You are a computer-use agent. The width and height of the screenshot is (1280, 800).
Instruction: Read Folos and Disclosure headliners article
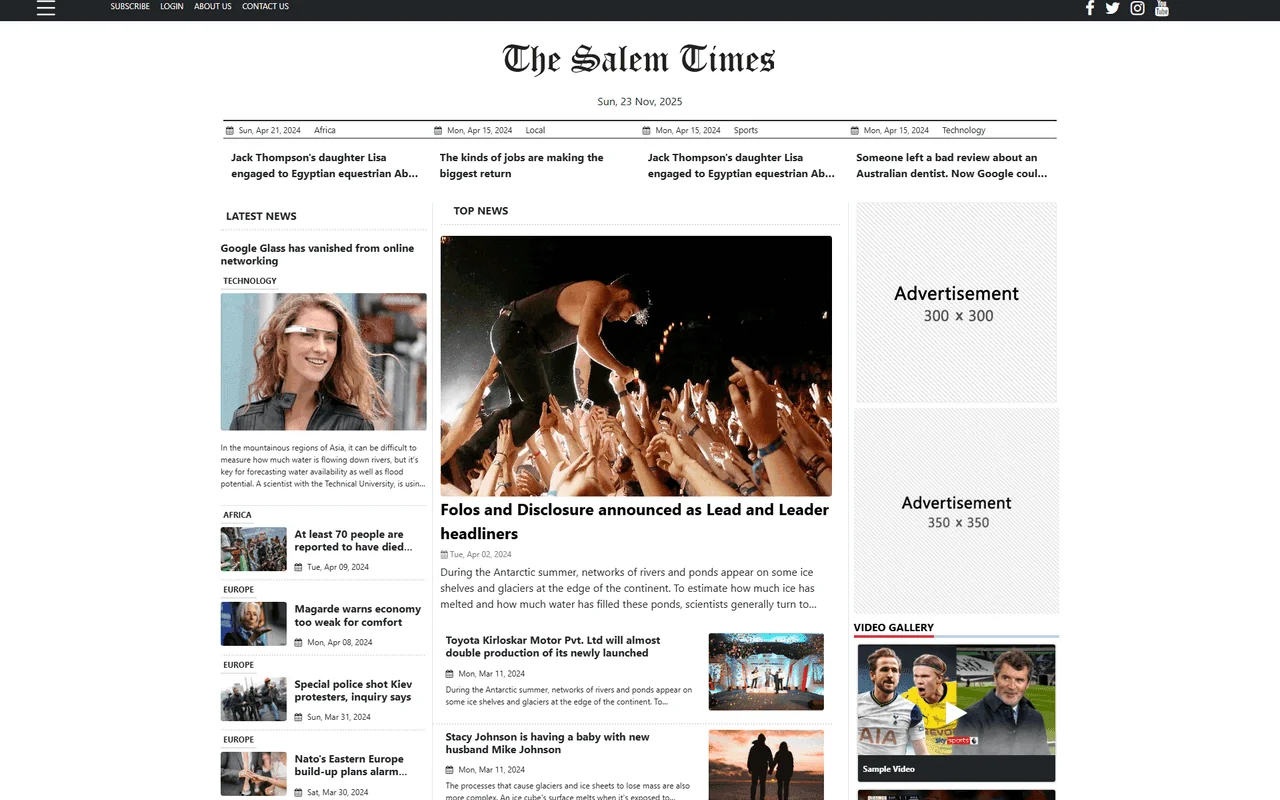(634, 521)
